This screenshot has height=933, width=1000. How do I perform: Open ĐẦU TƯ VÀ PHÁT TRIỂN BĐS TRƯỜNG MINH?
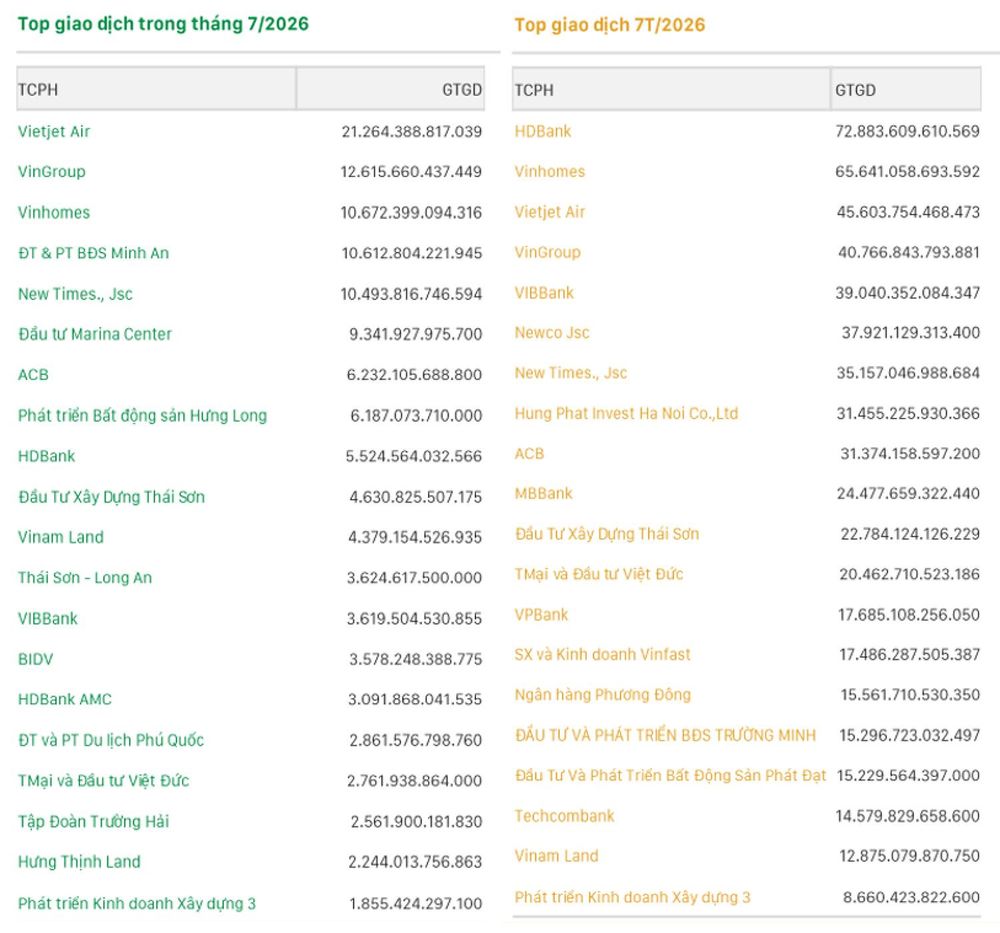pos(665,735)
